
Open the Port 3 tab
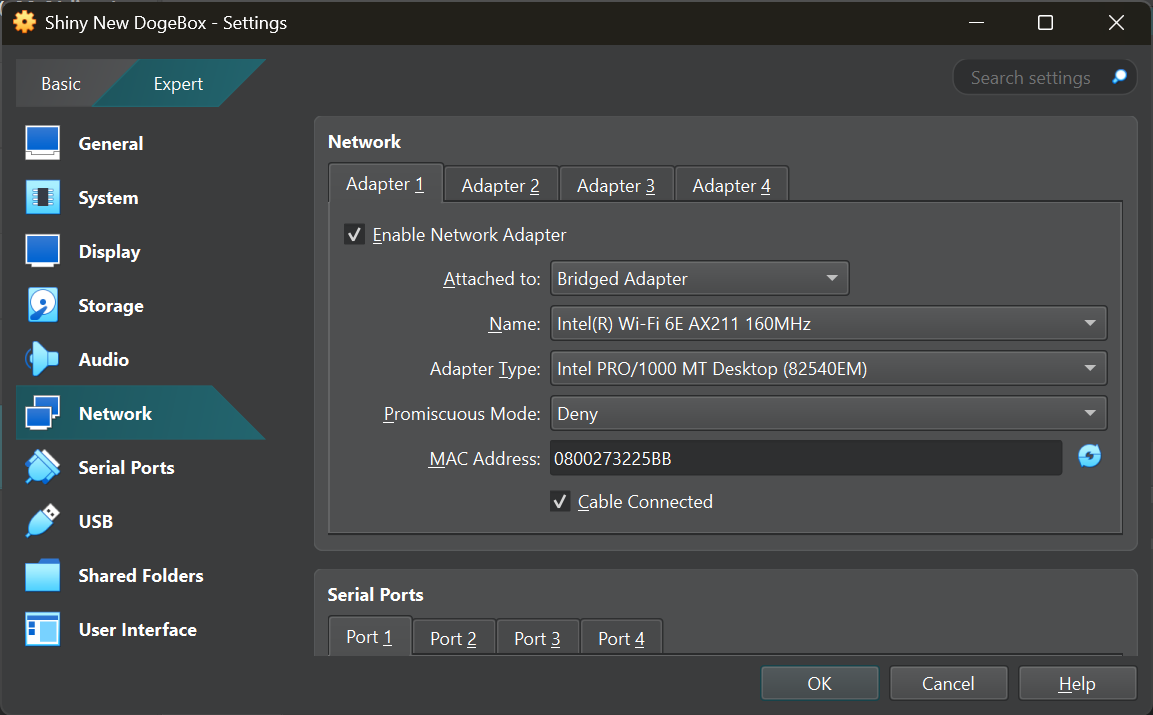pyautogui.click(x=538, y=638)
